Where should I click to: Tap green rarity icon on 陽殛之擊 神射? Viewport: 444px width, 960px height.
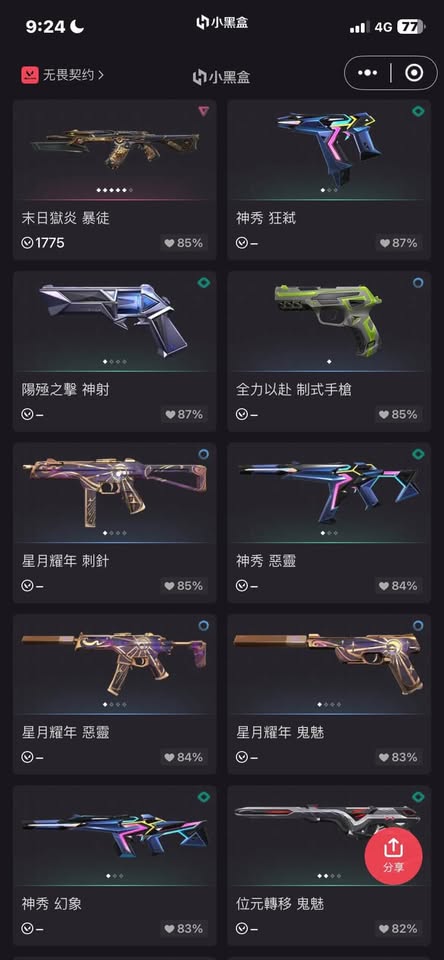pyautogui.click(x=204, y=282)
